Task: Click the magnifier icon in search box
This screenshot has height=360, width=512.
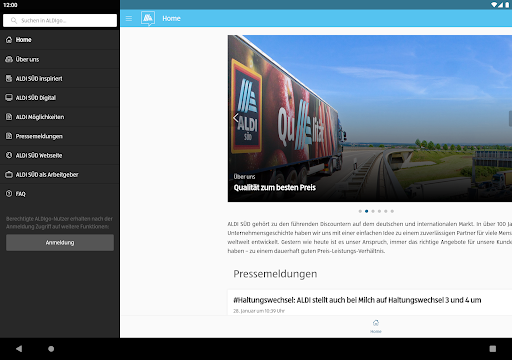Action: pyautogui.click(x=14, y=21)
